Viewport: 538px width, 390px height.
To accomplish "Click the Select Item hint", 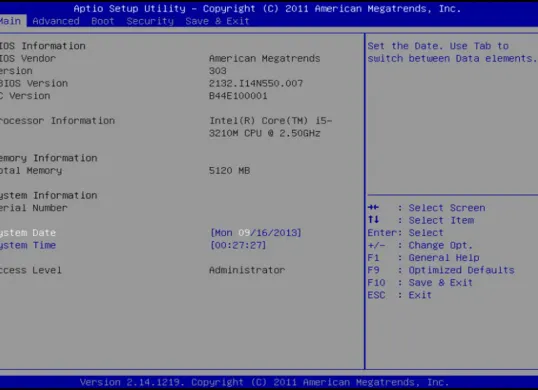I will [441, 220].
